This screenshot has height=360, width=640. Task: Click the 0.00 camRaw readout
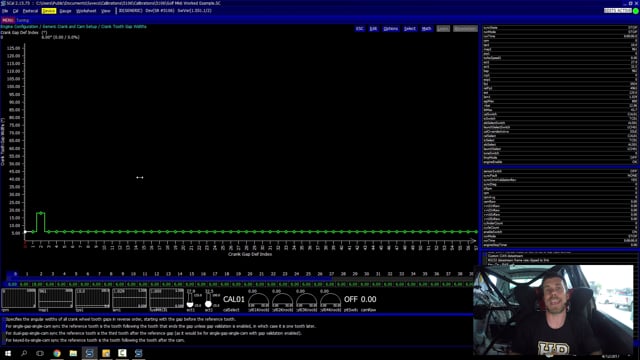tap(368, 301)
